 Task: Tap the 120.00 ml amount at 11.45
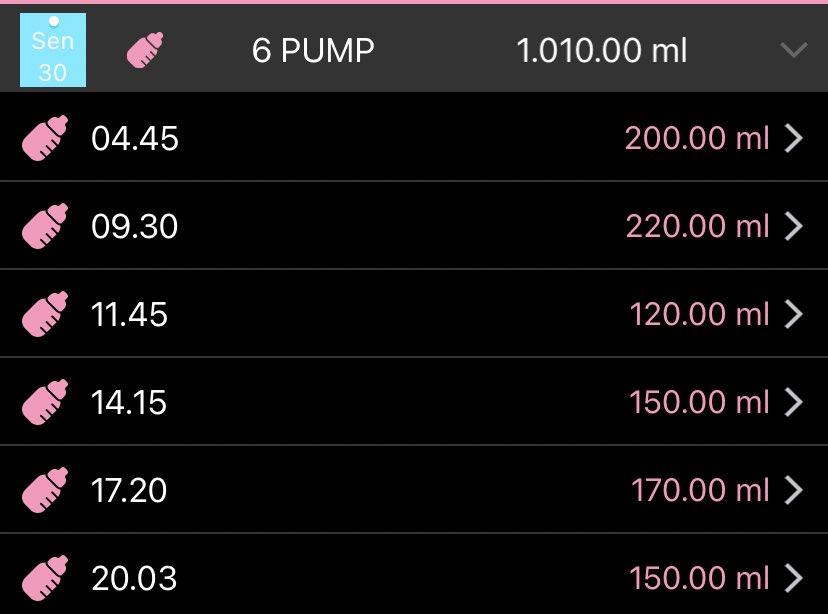[x=699, y=314]
